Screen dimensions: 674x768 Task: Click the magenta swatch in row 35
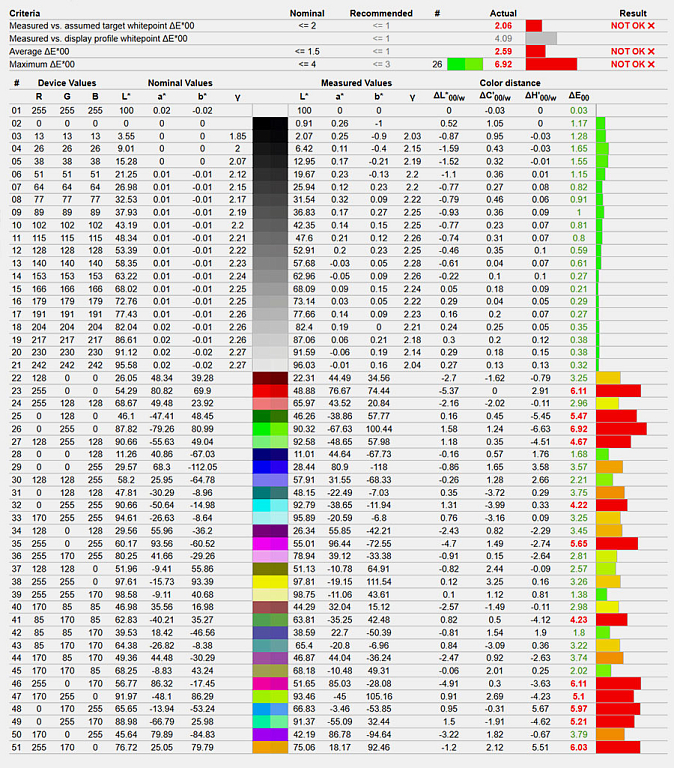270,542
